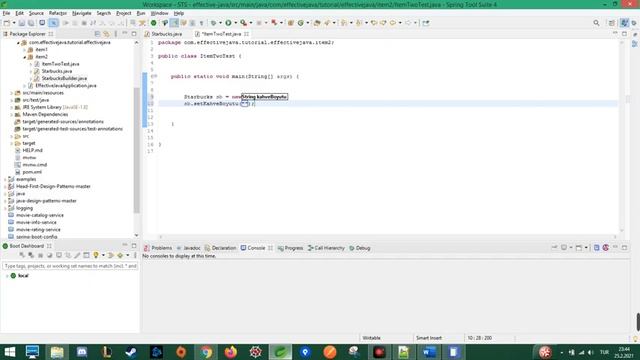This screenshot has height=360, width=640.
Task: Open the Progress tab
Action: (290, 248)
